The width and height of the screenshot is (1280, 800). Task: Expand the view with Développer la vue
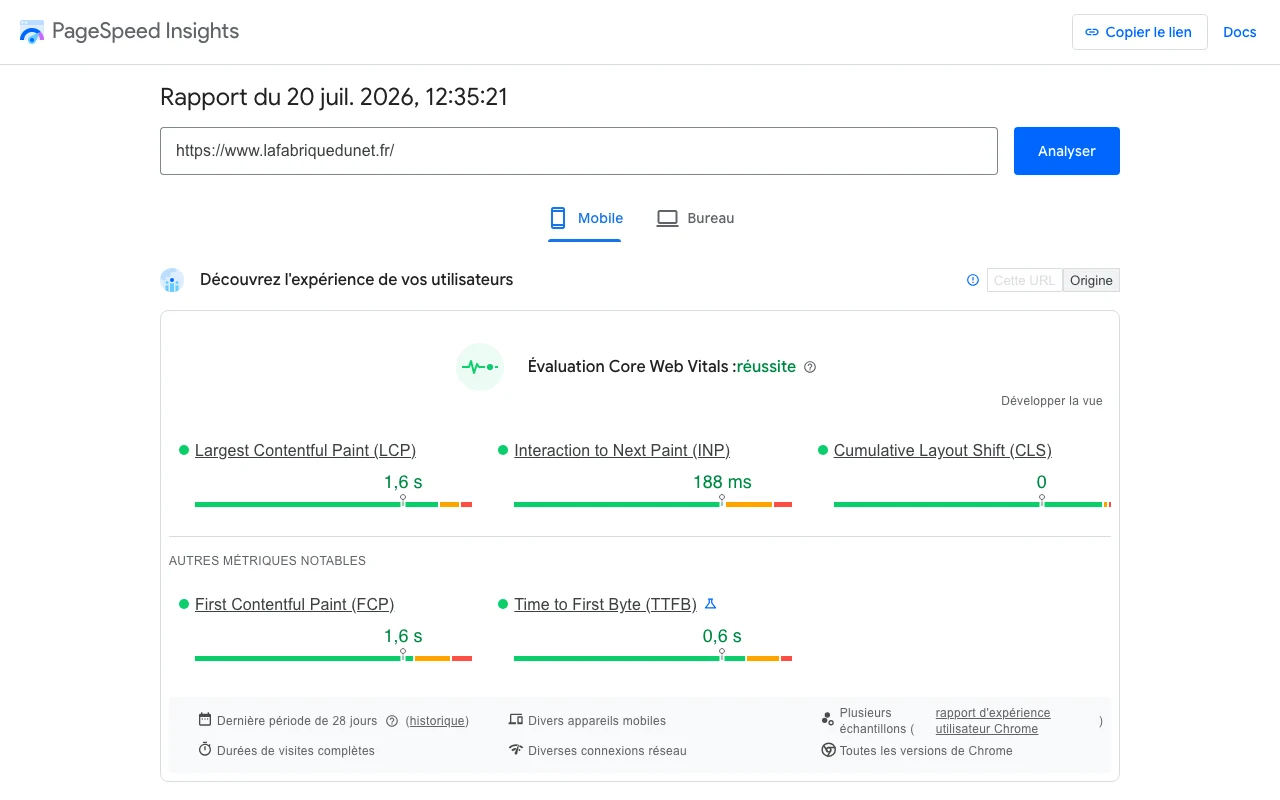click(1052, 401)
